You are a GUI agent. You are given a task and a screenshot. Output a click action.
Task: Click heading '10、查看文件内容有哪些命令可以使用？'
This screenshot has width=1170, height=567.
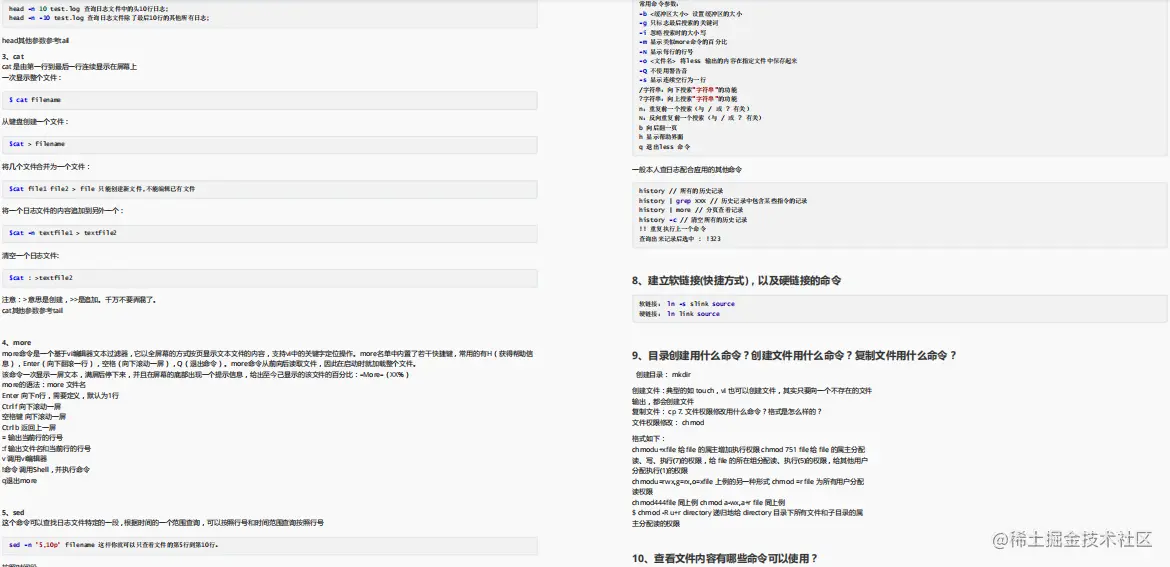[x=725, y=558]
